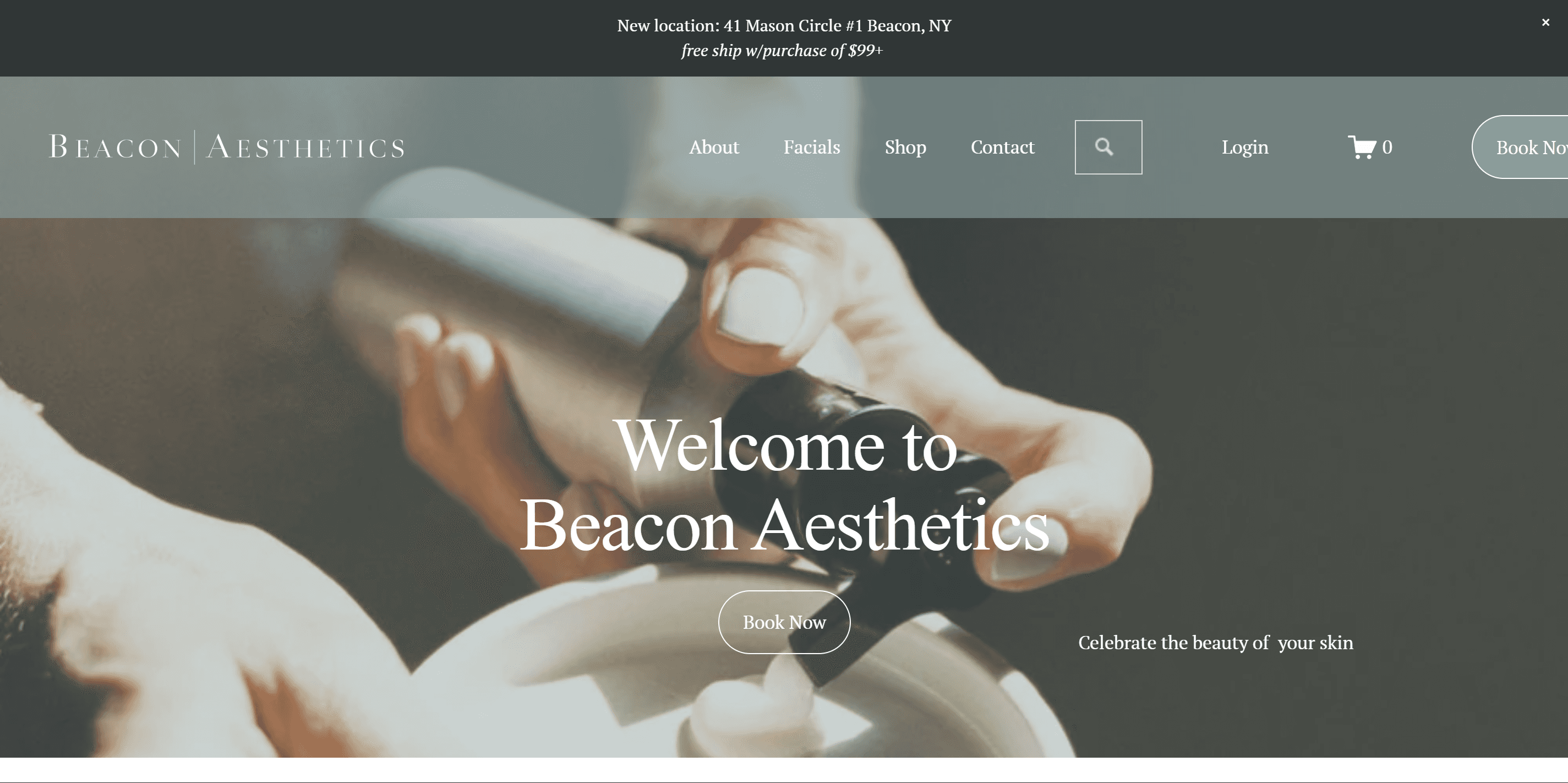Click the word Aesthetics in the logo
The image size is (1568, 783).
(x=305, y=146)
